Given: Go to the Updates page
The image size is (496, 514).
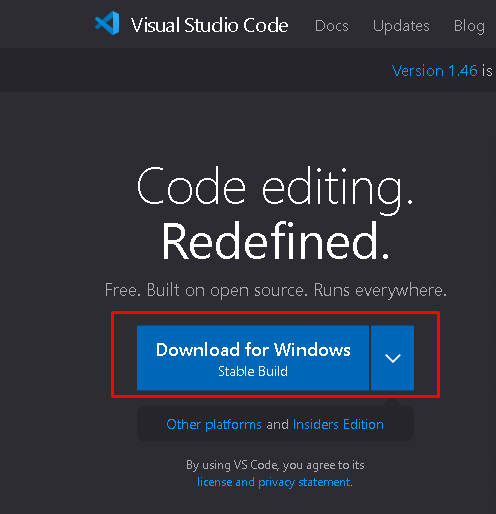Looking at the screenshot, I should [x=401, y=26].
